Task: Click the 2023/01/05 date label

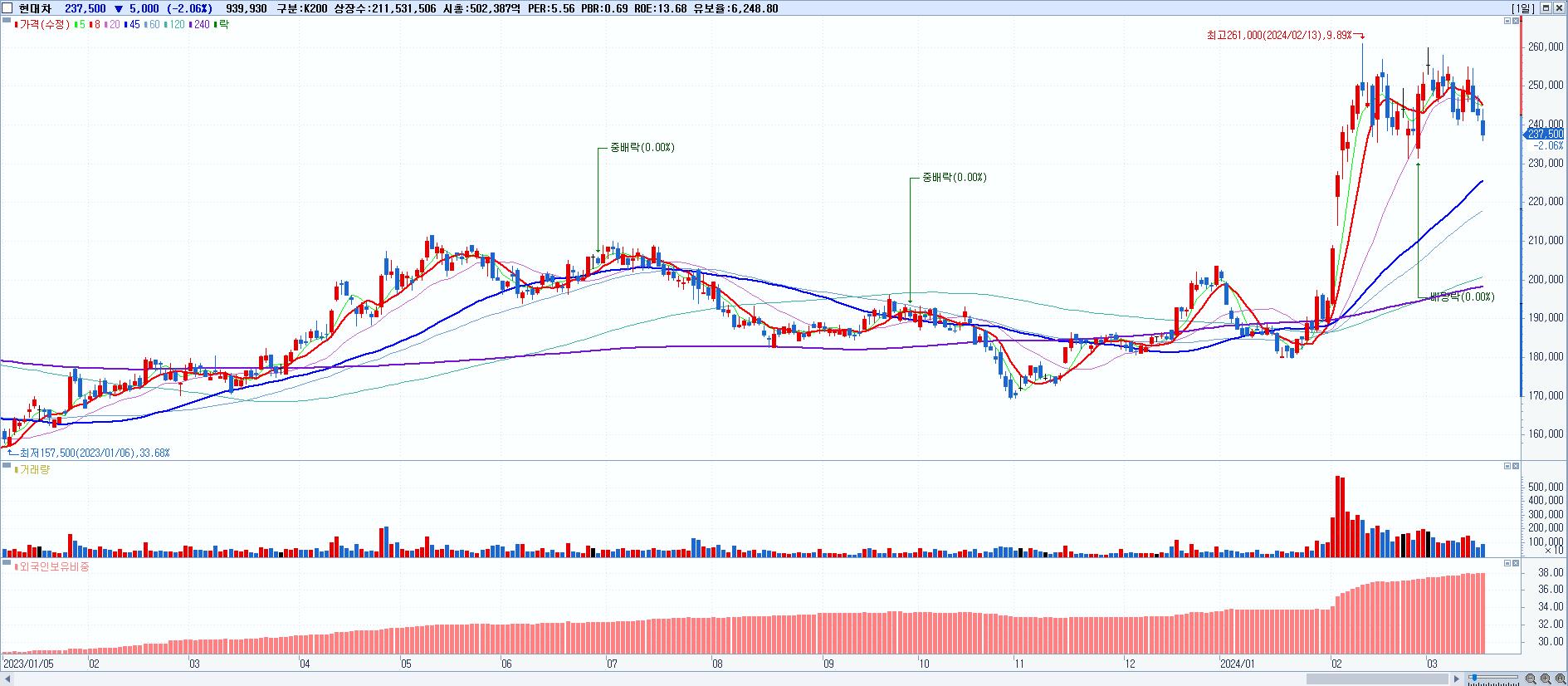Action: [x=29, y=664]
